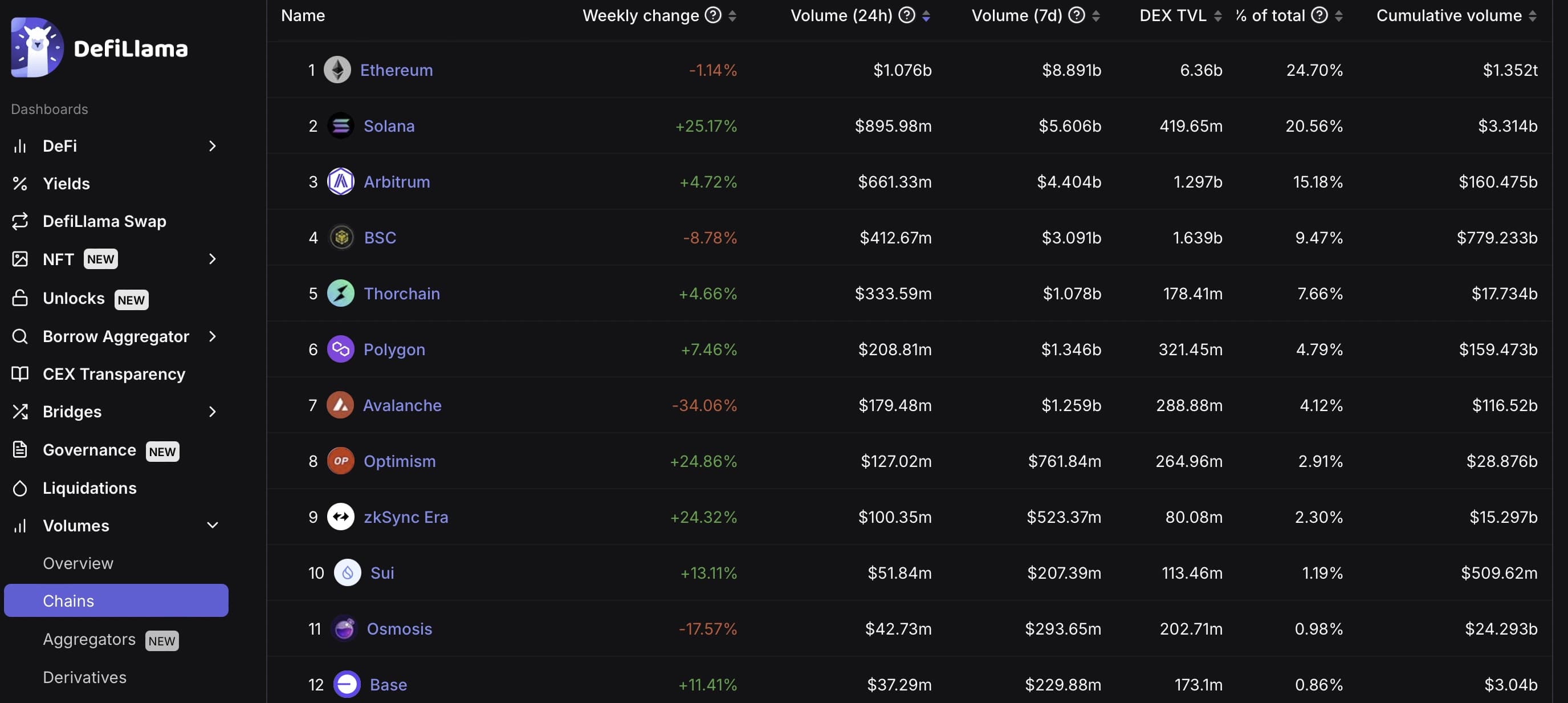The image size is (1568, 703).
Task: Click the Base chain icon
Action: [x=347, y=685]
